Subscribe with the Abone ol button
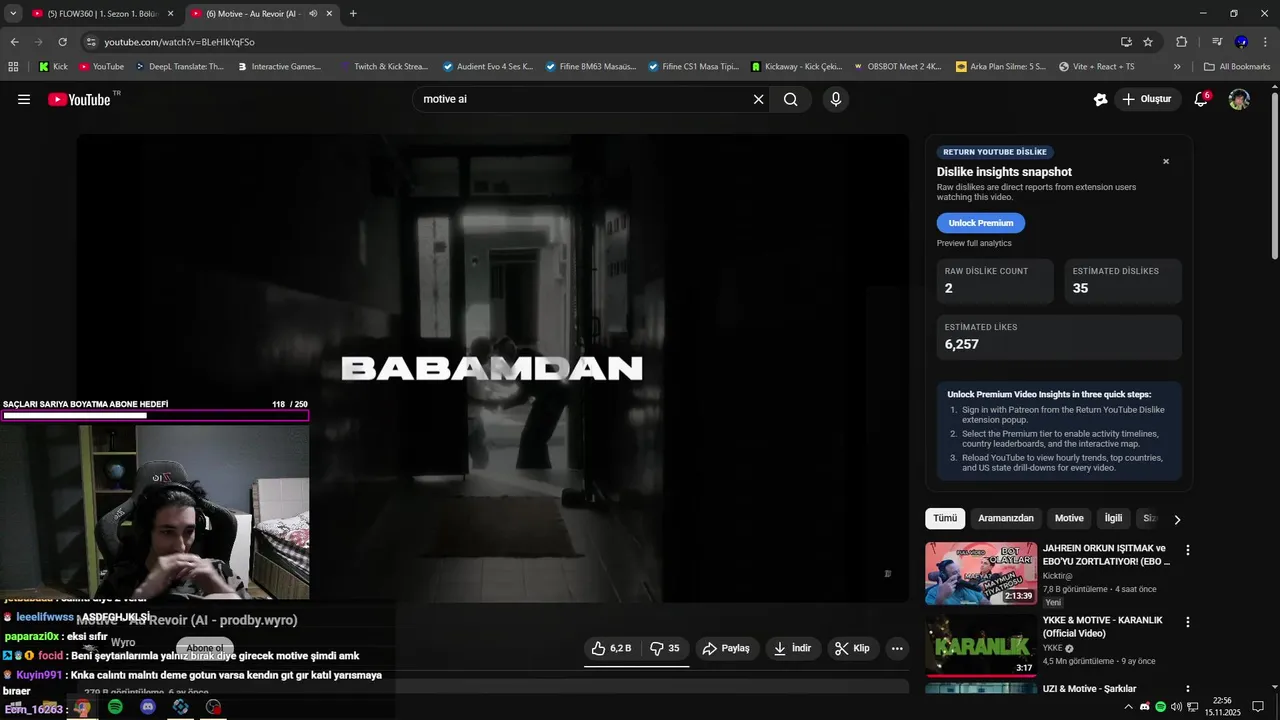This screenshot has height=720, width=1280. tap(204, 648)
